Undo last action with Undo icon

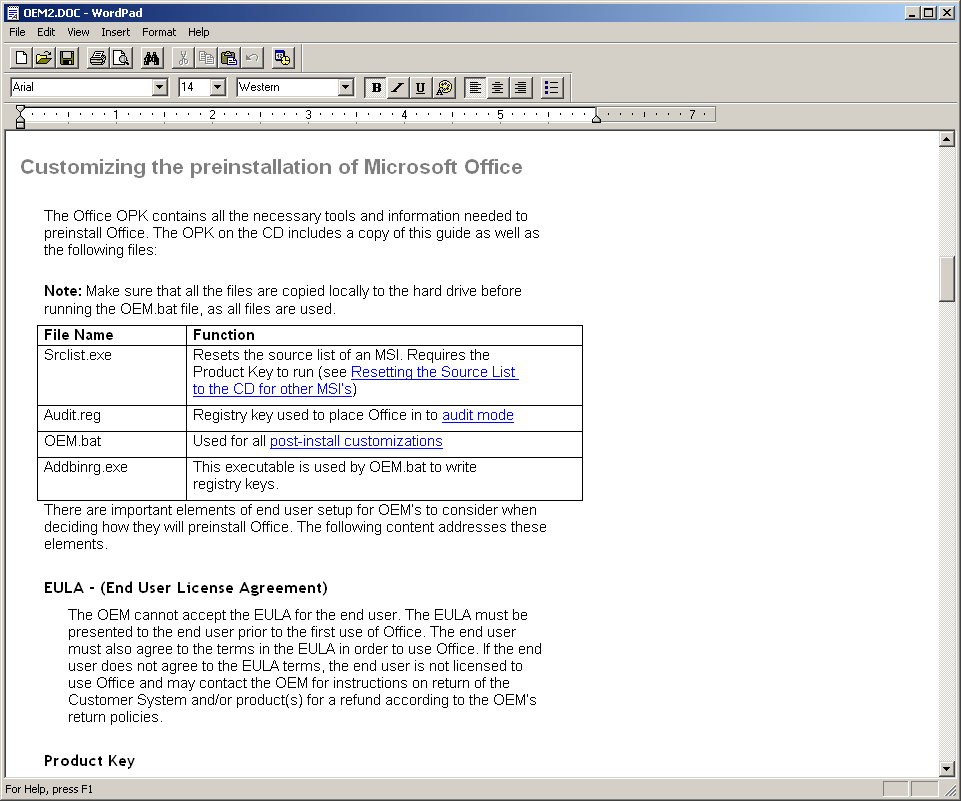point(252,58)
